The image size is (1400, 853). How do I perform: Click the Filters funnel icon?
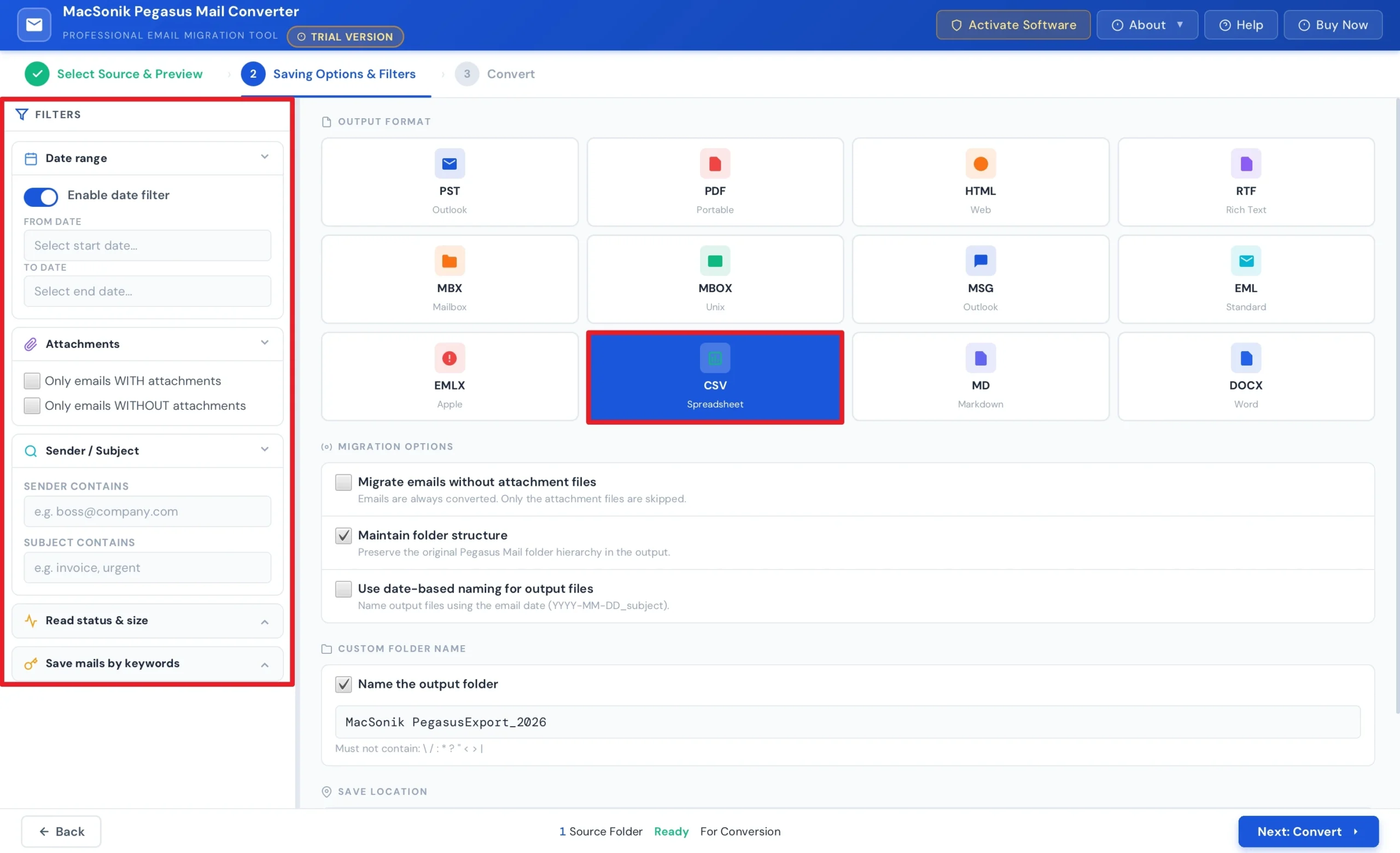21,114
